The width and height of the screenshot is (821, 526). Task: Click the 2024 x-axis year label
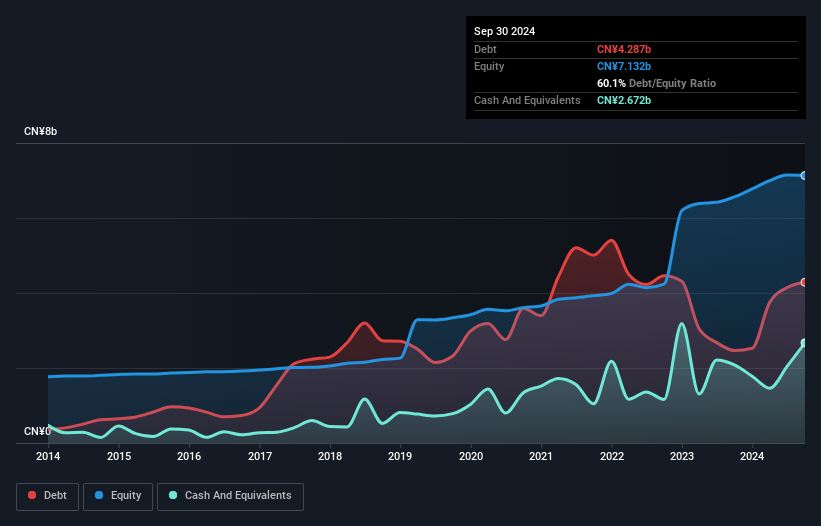tap(753, 457)
